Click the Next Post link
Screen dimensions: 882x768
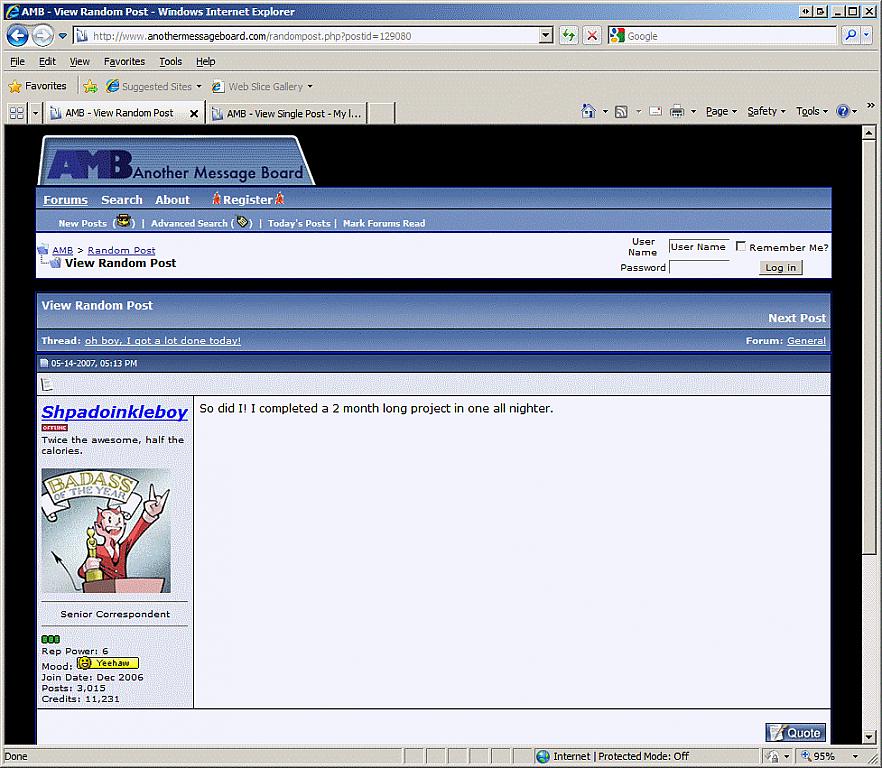click(x=796, y=318)
